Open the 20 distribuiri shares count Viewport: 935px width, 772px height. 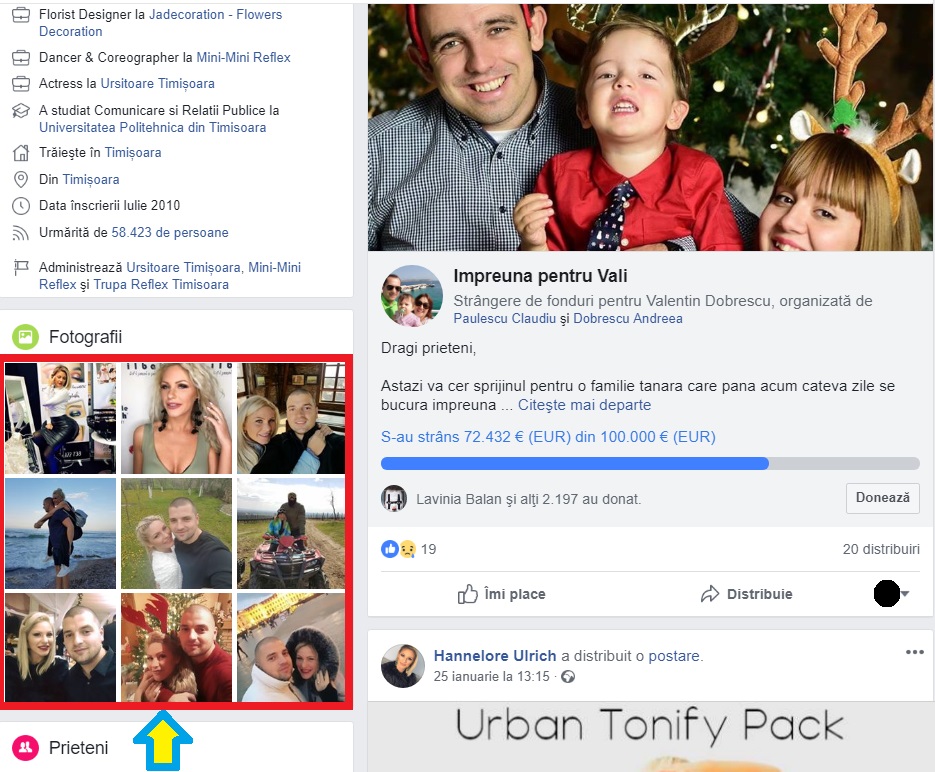coord(881,549)
